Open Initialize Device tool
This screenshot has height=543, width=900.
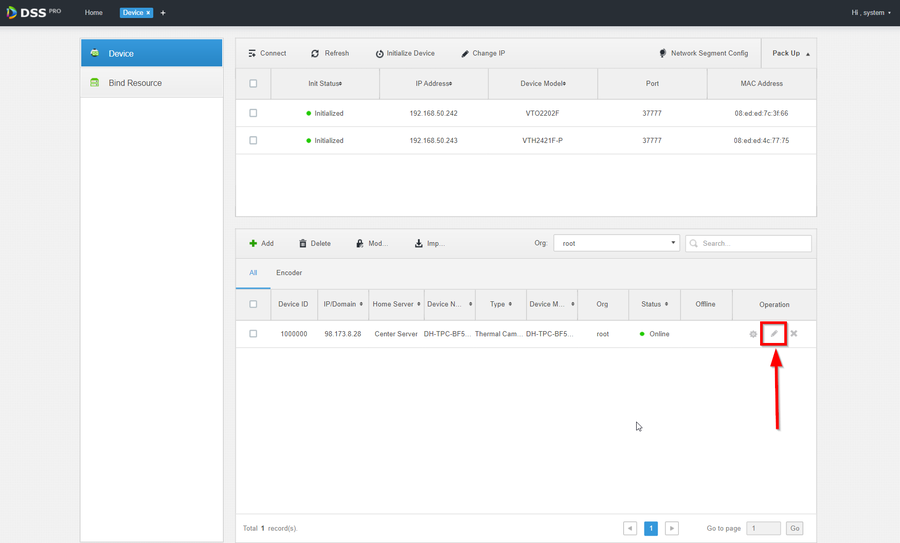click(380, 53)
